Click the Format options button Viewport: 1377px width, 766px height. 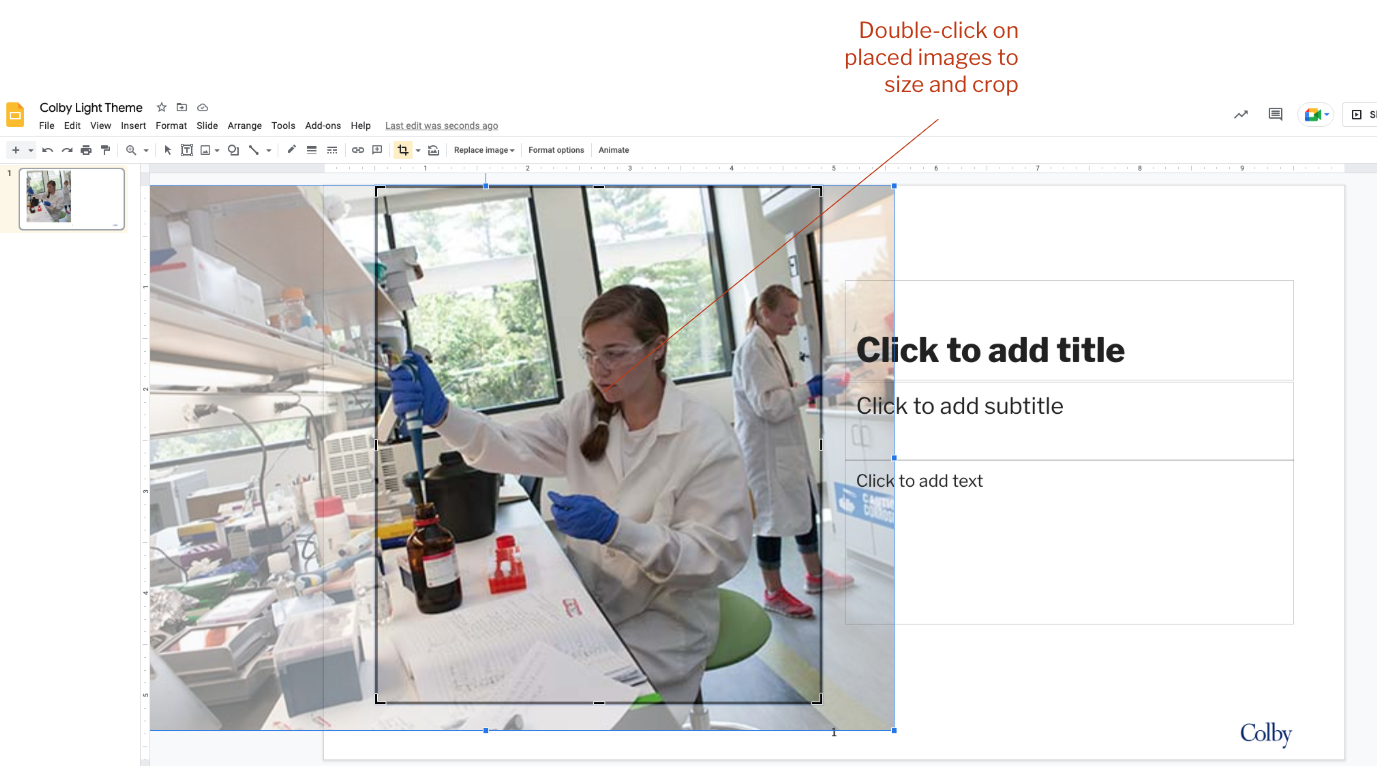click(556, 150)
